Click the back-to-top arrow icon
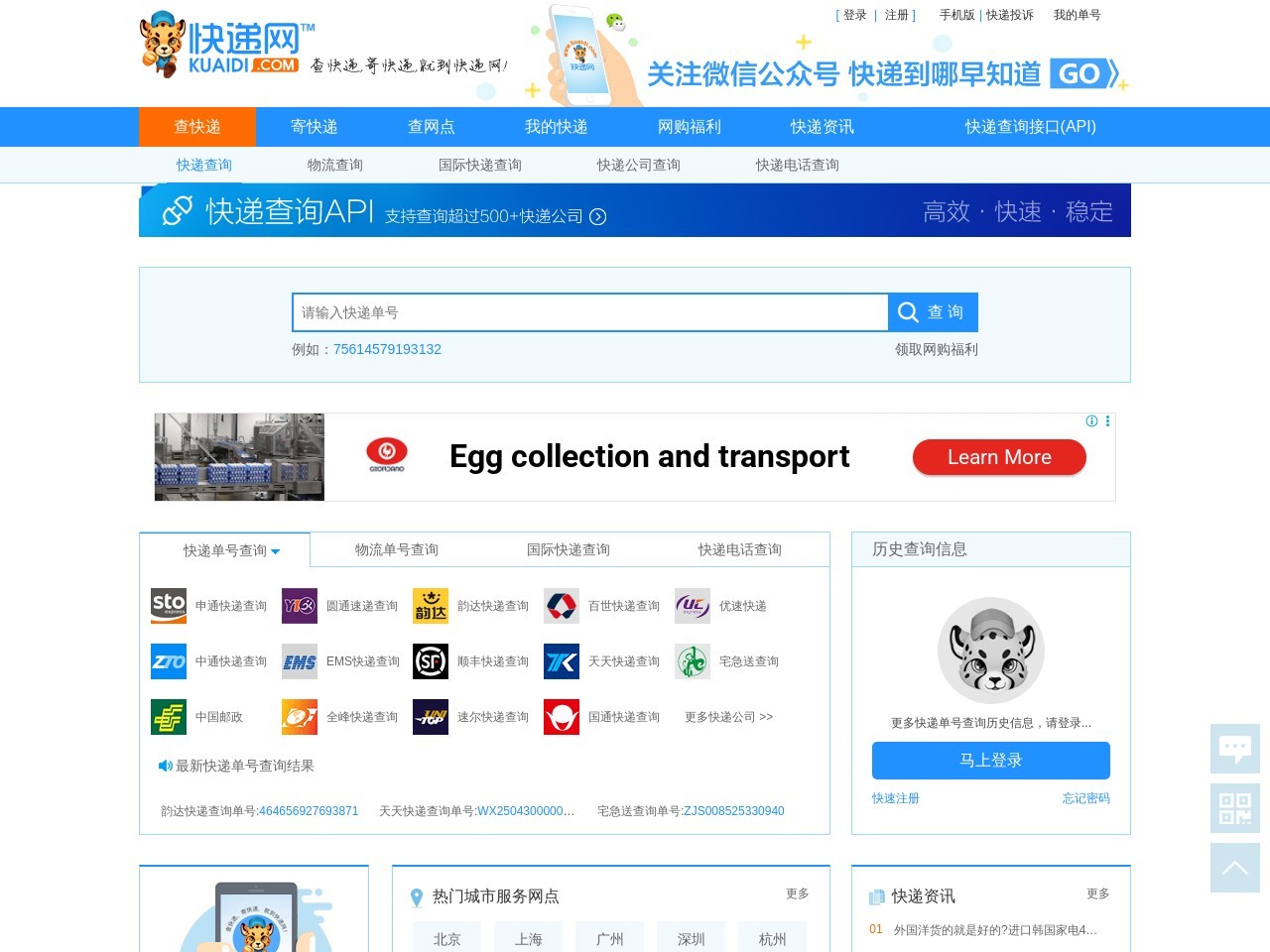Screen dimensions: 1270x952 coord(1235,868)
